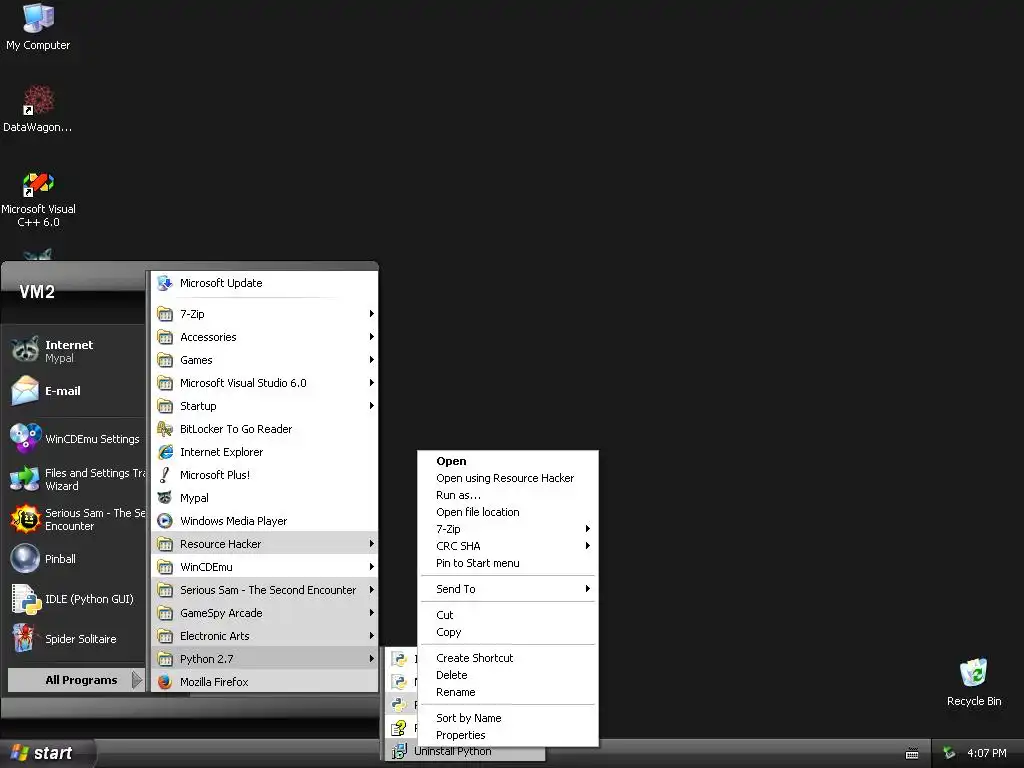Click the E-mail envelope icon
The height and width of the screenshot is (768, 1024).
click(x=25, y=391)
